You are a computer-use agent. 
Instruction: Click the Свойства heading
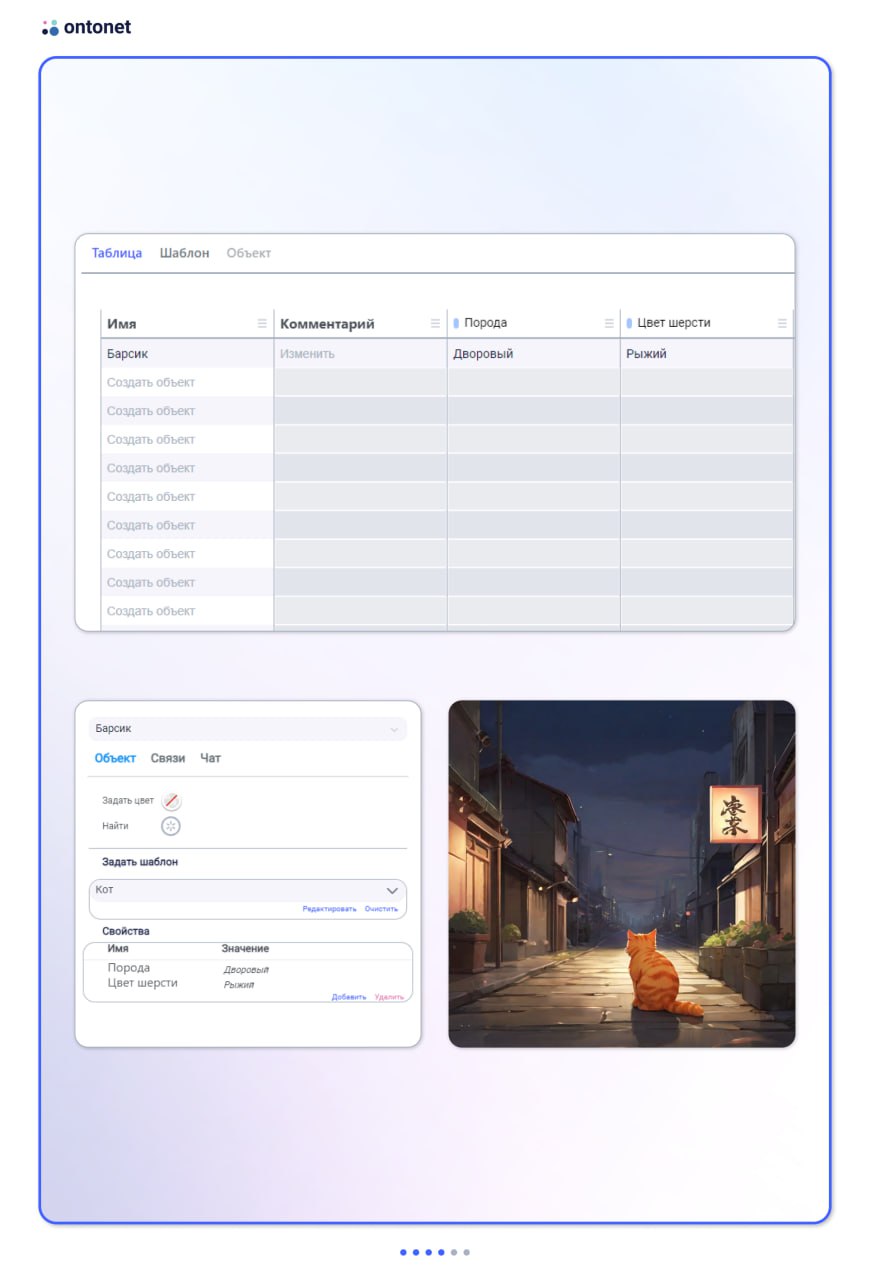click(x=126, y=931)
